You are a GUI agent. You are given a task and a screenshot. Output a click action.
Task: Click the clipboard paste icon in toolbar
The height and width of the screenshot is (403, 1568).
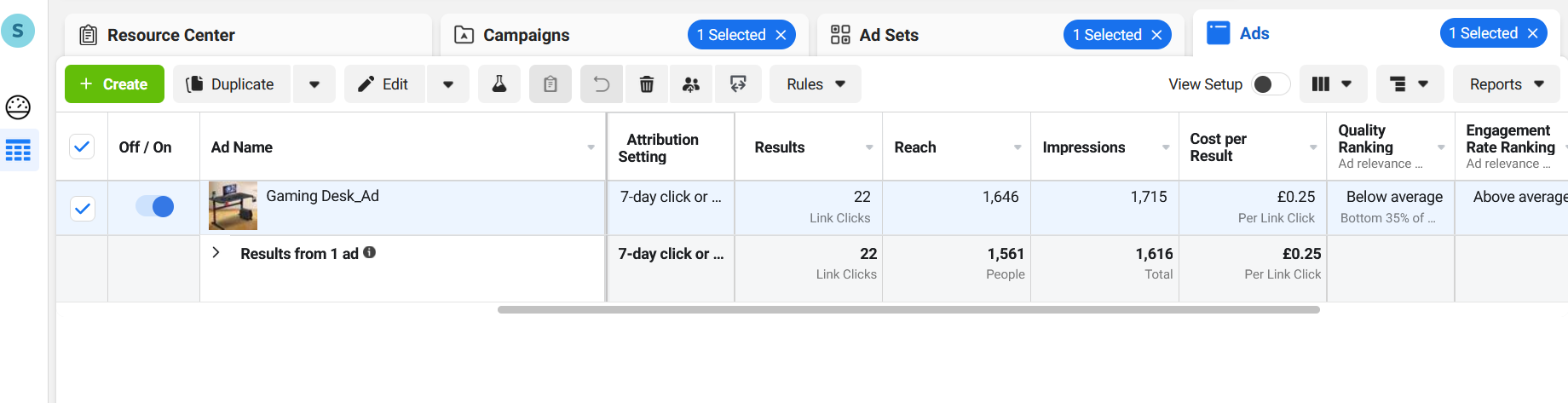coord(551,84)
